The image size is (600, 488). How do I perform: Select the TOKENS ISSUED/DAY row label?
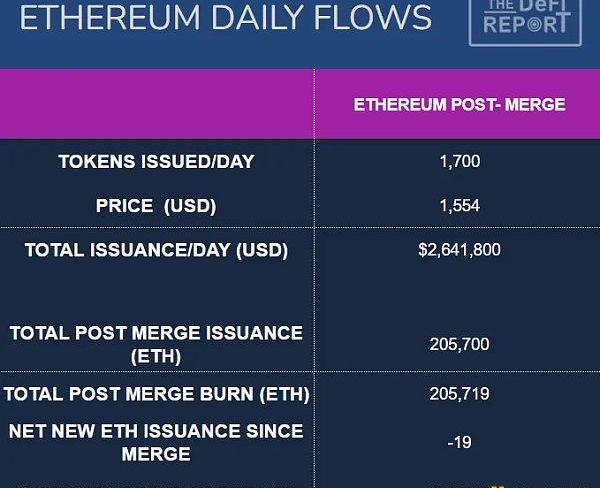click(x=156, y=161)
